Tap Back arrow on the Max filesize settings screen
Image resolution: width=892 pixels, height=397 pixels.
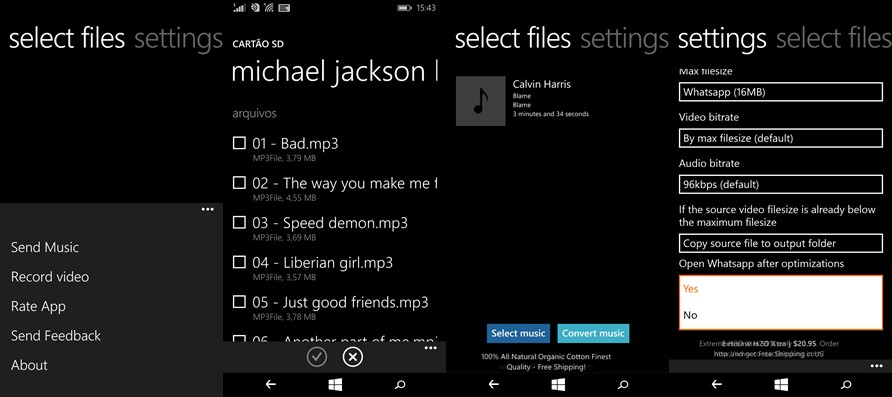717,384
